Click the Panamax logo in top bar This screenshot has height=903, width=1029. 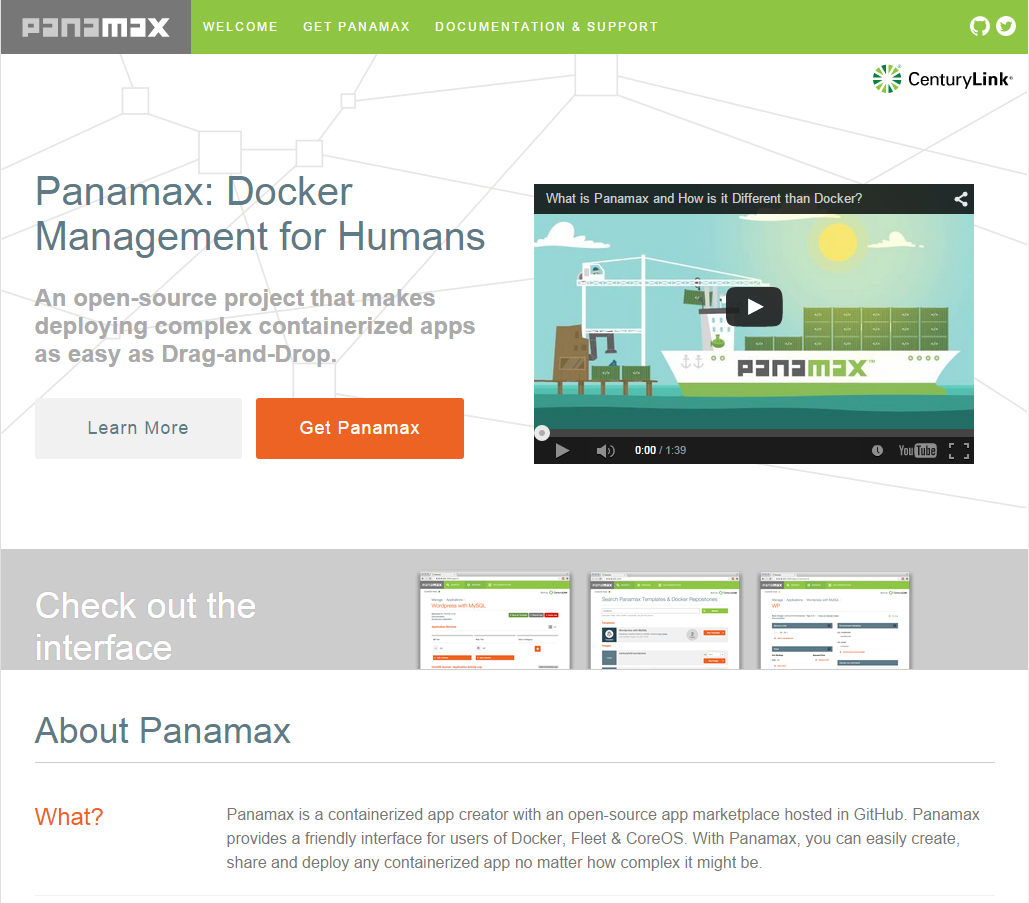tap(96, 27)
